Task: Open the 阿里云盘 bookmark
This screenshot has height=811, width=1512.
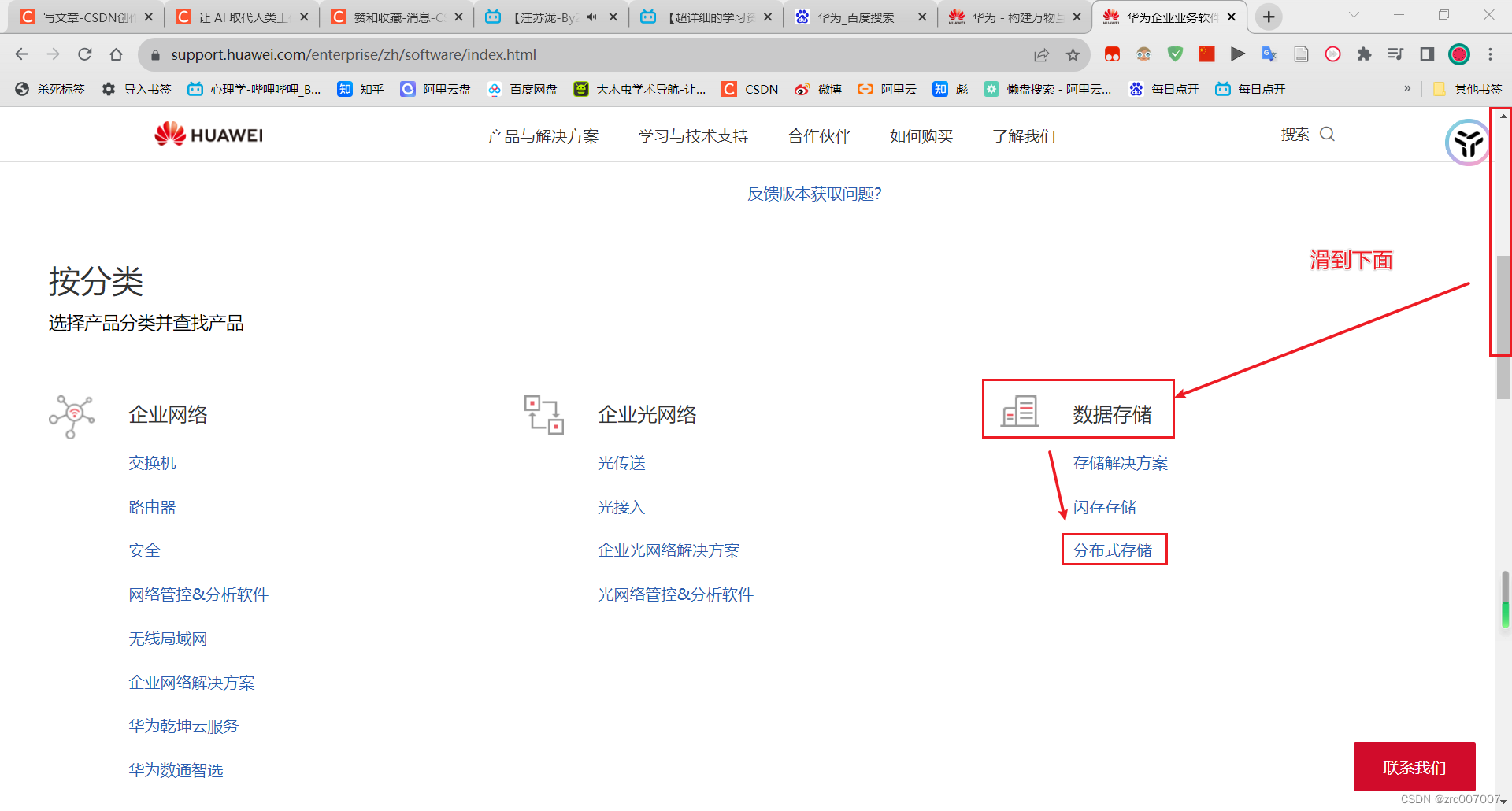Action: 435,89
